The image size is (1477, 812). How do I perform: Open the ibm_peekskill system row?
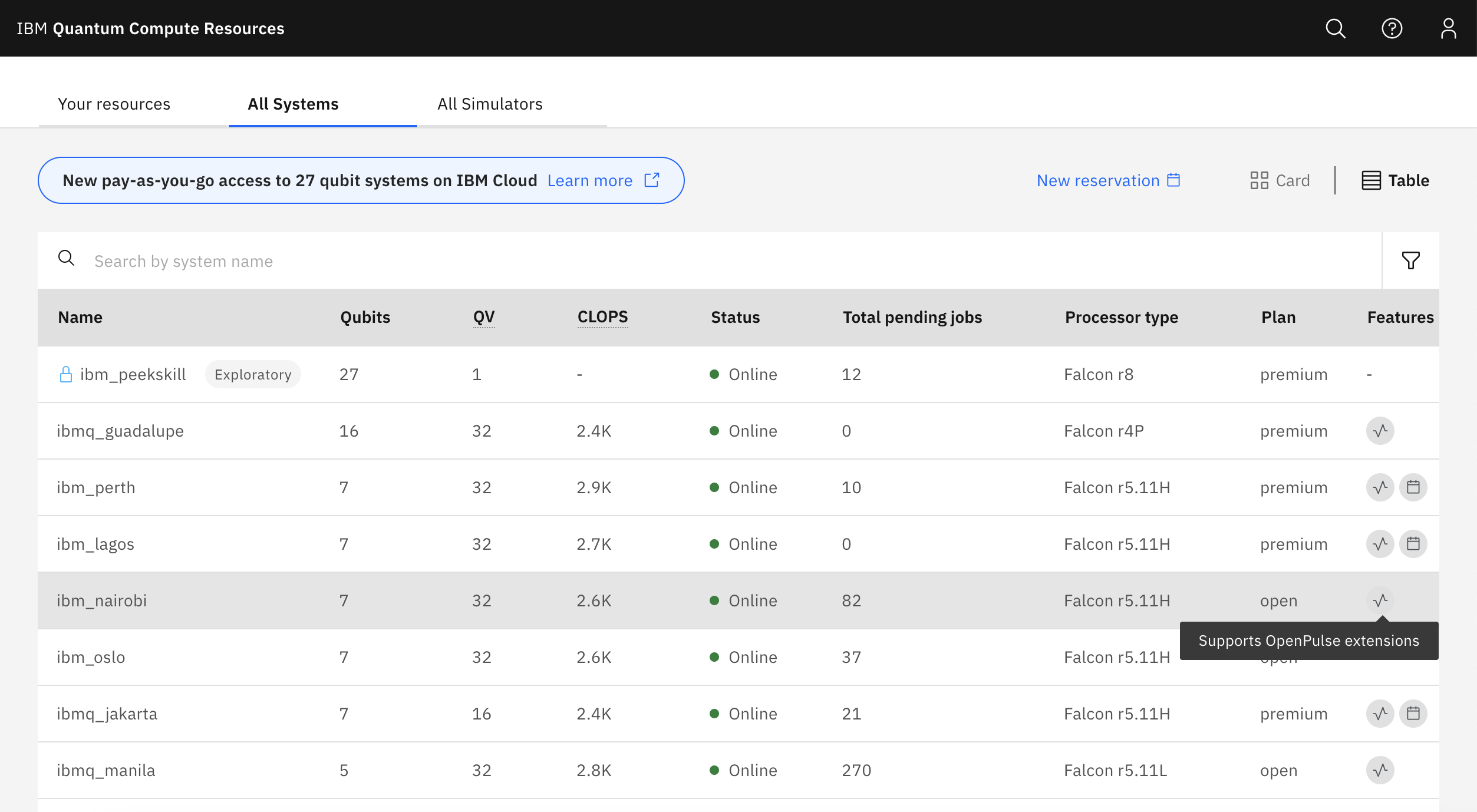click(x=738, y=374)
